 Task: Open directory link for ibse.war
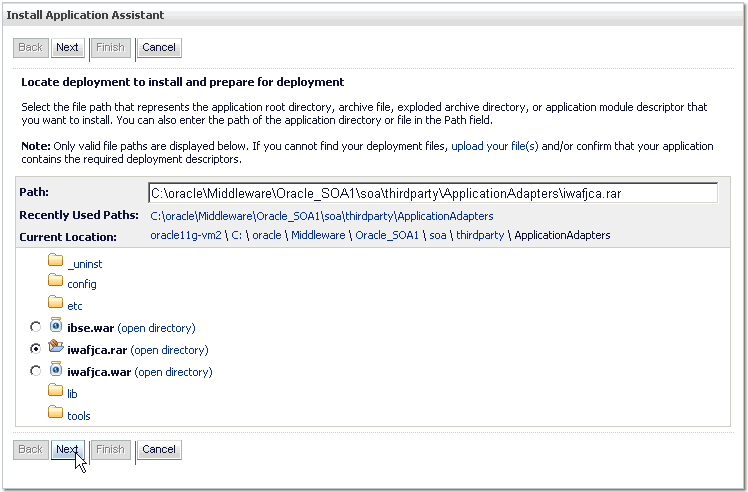tap(156, 328)
